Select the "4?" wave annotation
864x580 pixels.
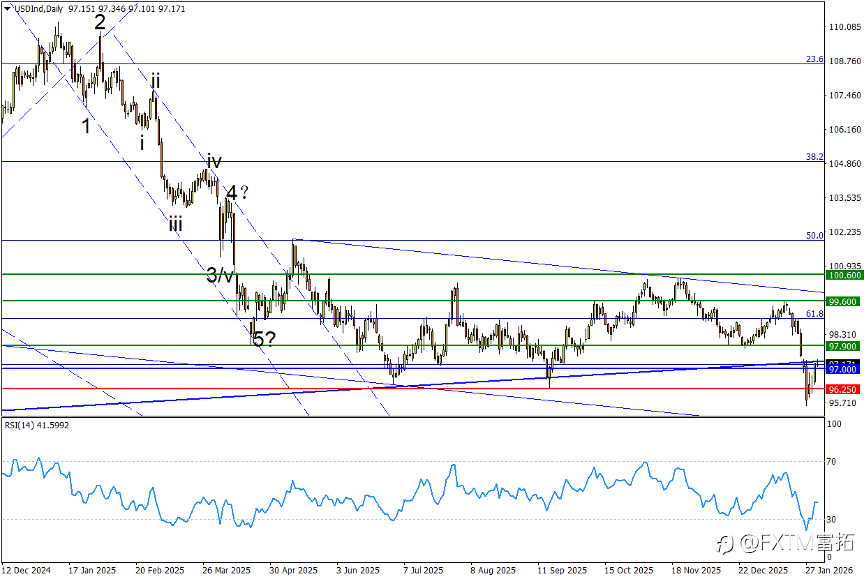(x=237, y=193)
